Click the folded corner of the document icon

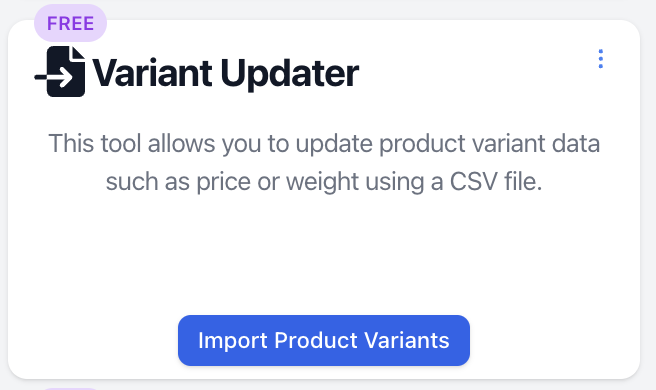(x=78, y=53)
